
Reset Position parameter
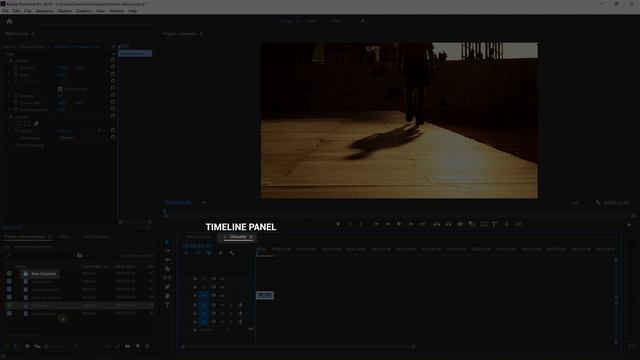113,68
